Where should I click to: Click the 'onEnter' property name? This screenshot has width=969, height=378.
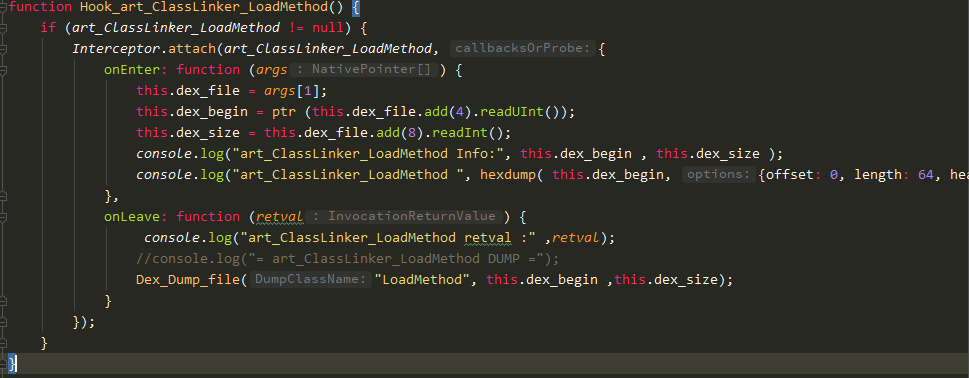(x=132, y=70)
